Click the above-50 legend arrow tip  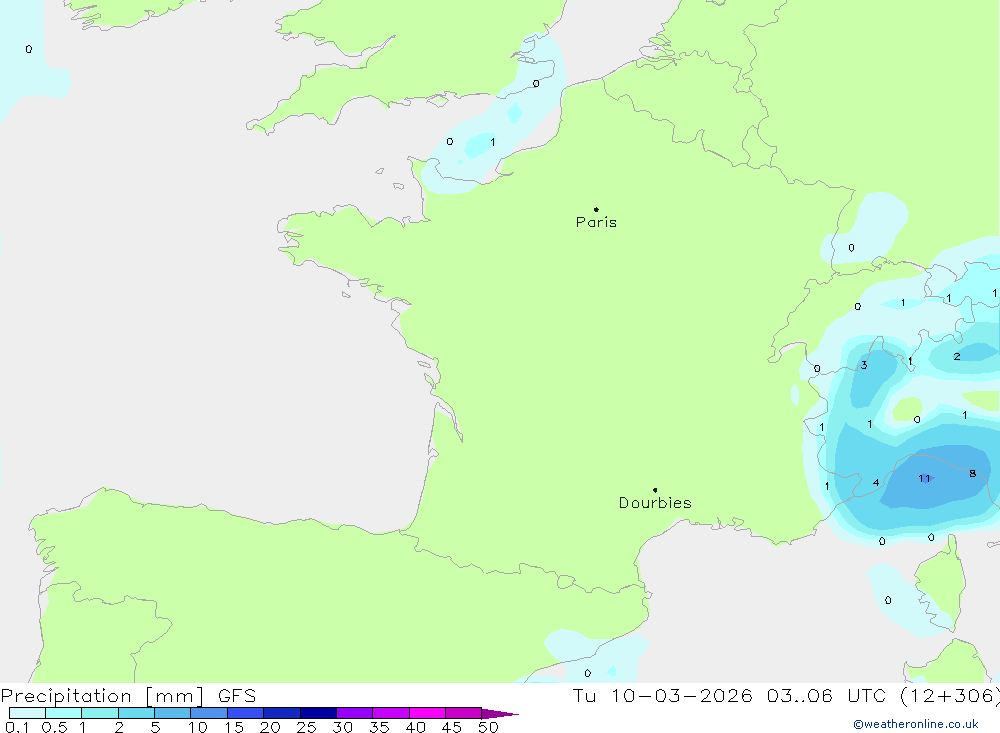(500, 713)
